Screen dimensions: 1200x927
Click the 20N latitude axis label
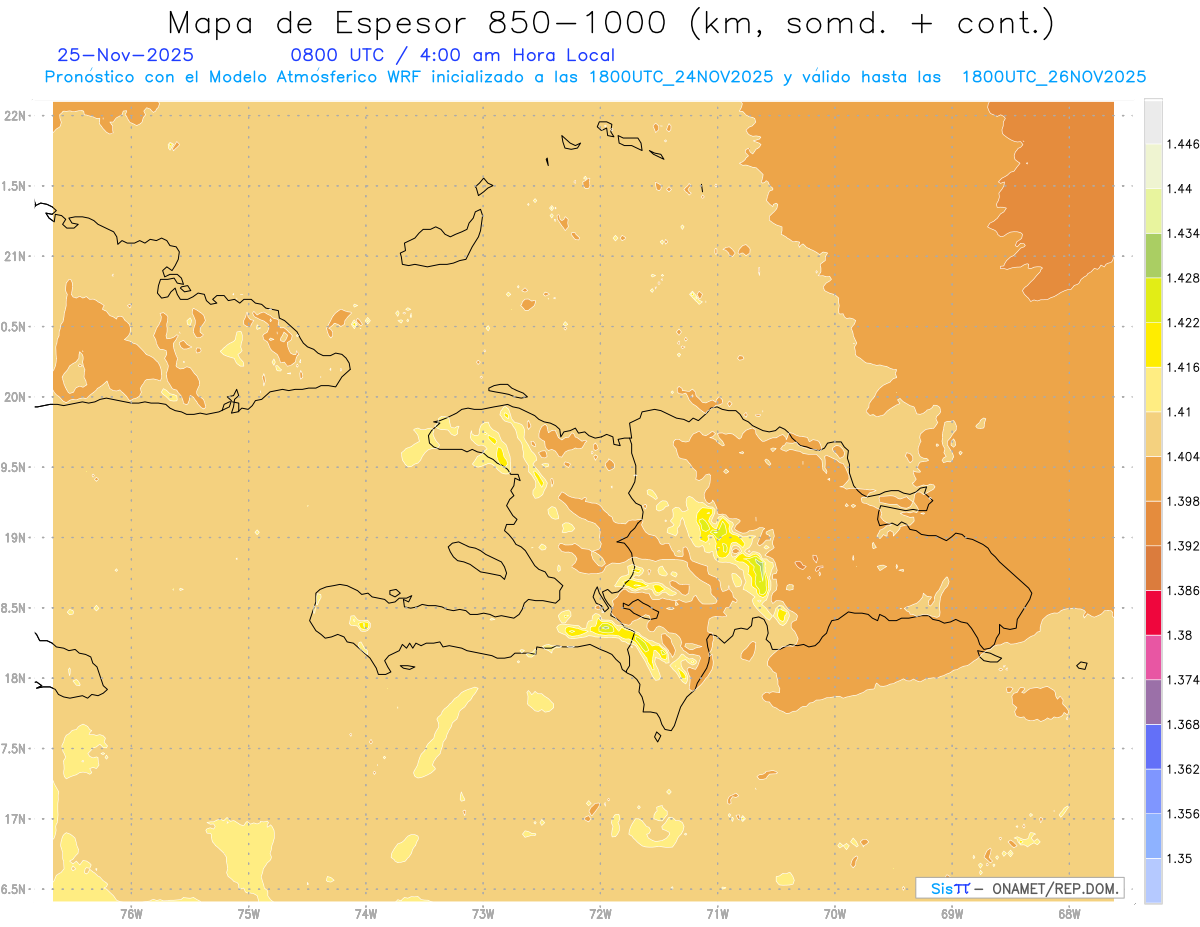pyautogui.click(x=17, y=397)
